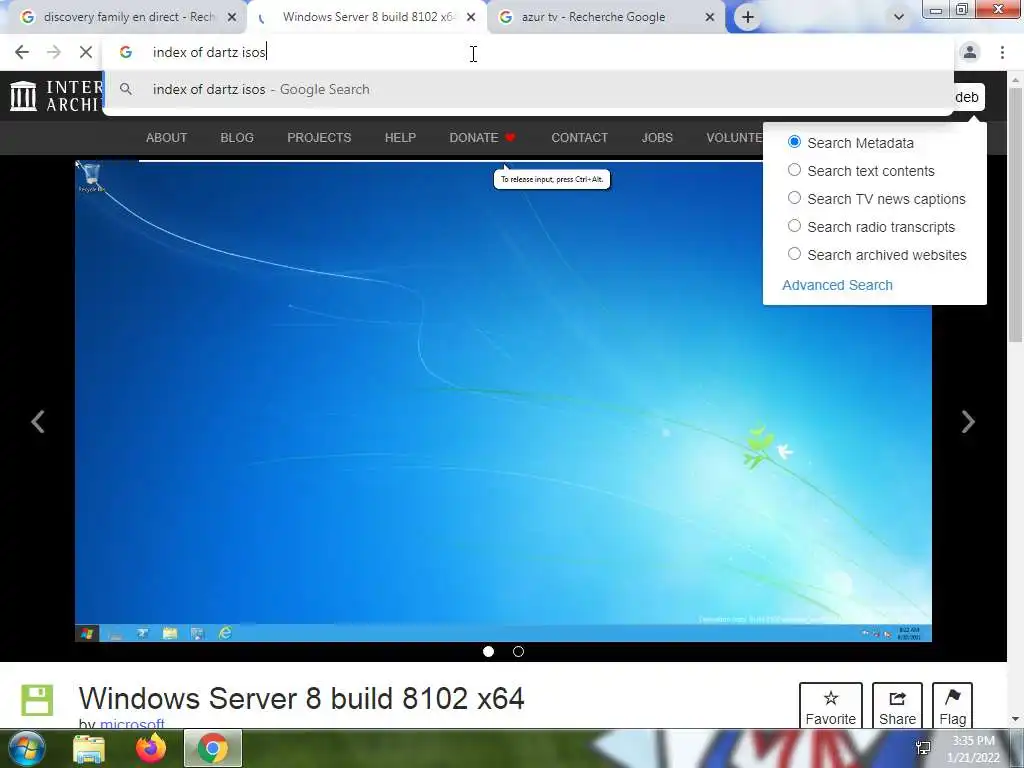Screen dimensions: 1024x768
Task: Click the 'Windows Server 8 build 8102 x64' title
Action: [x=301, y=698]
